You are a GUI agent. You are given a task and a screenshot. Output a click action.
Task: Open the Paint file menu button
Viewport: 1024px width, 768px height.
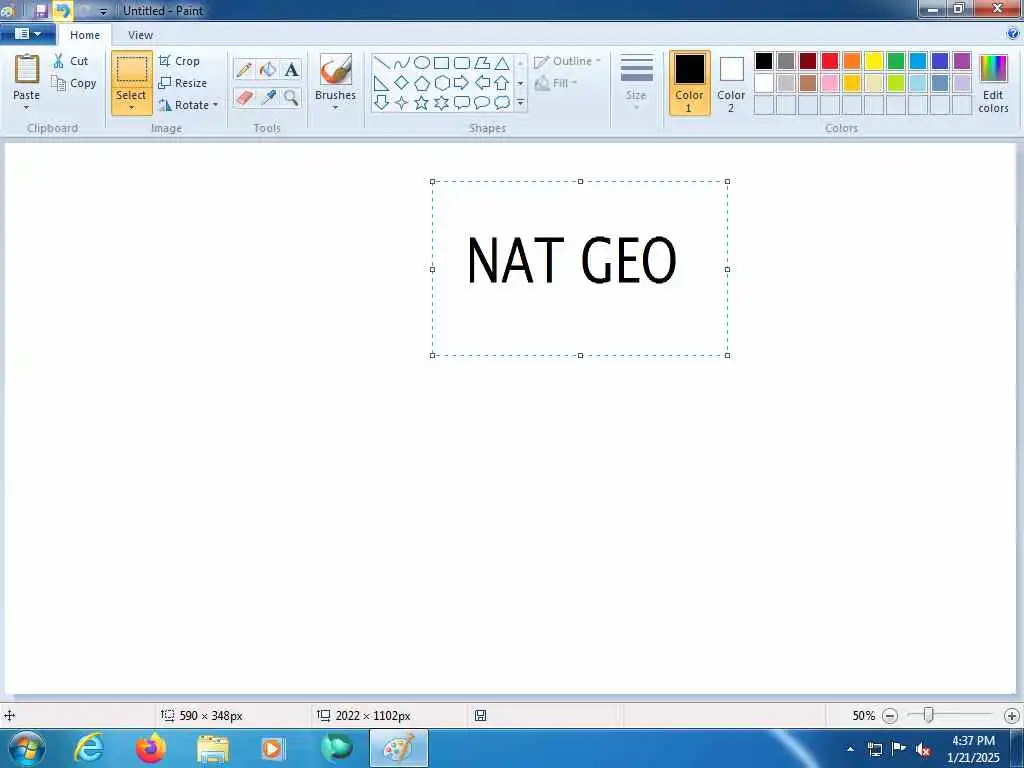tap(27, 34)
